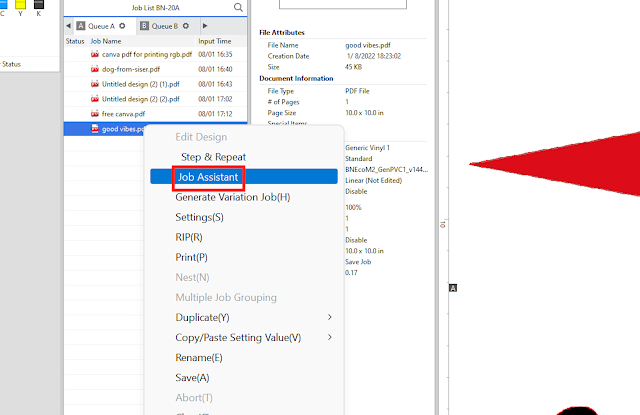640x415 pixels.
Task: Click the creation date 1/8/2022 18:23:02
Action: [x=374, y=56]
